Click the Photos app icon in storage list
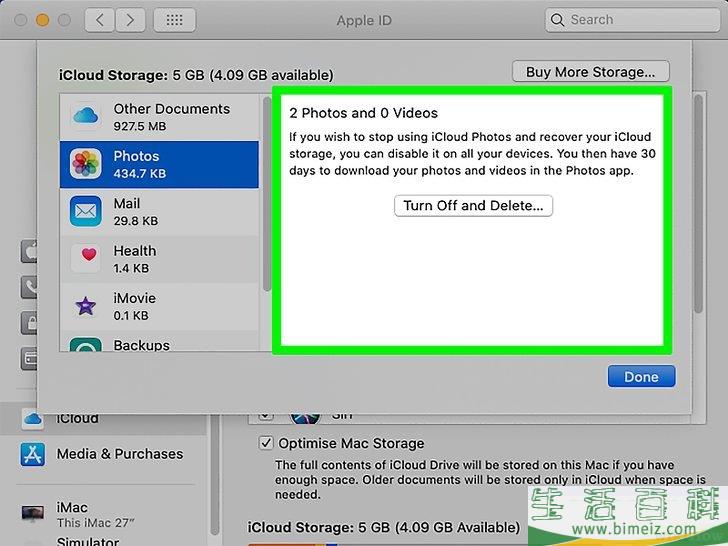 pyautogui.click(x=85, y=163)
